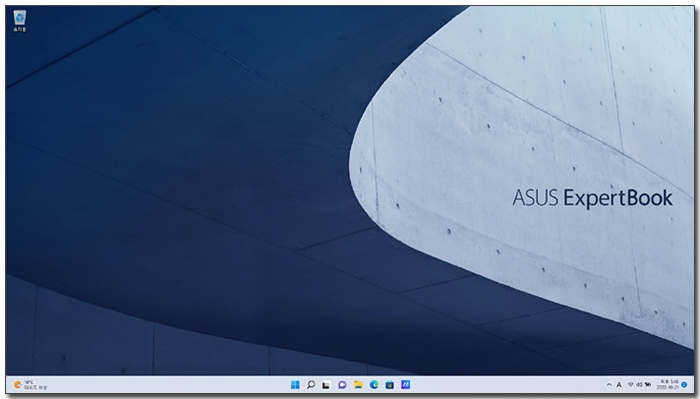
Task: Select the Recycle Bin desktop icon
Action: tap(20, 21)
